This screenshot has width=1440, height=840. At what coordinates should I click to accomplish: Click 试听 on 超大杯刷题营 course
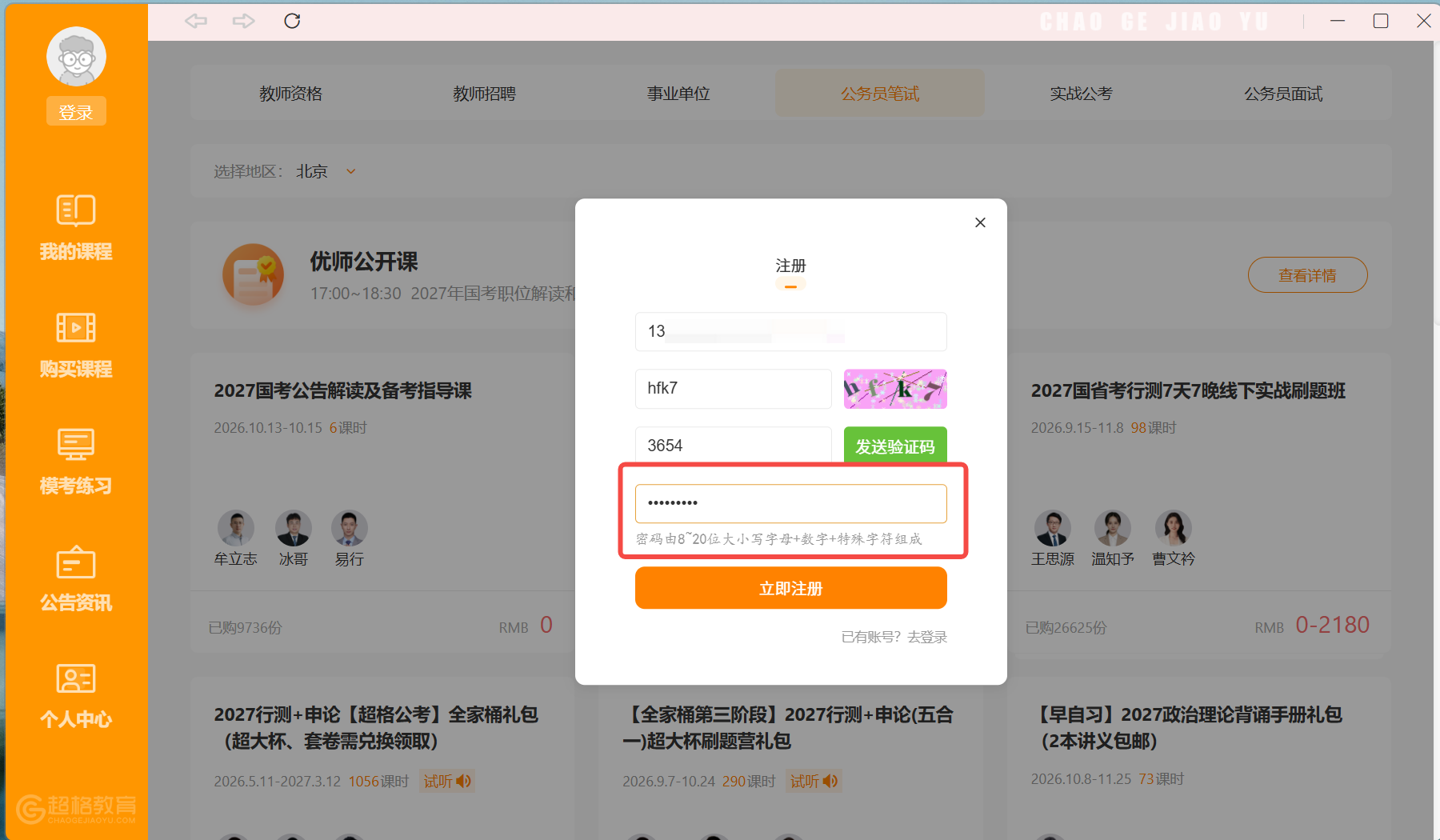(814, 781)
